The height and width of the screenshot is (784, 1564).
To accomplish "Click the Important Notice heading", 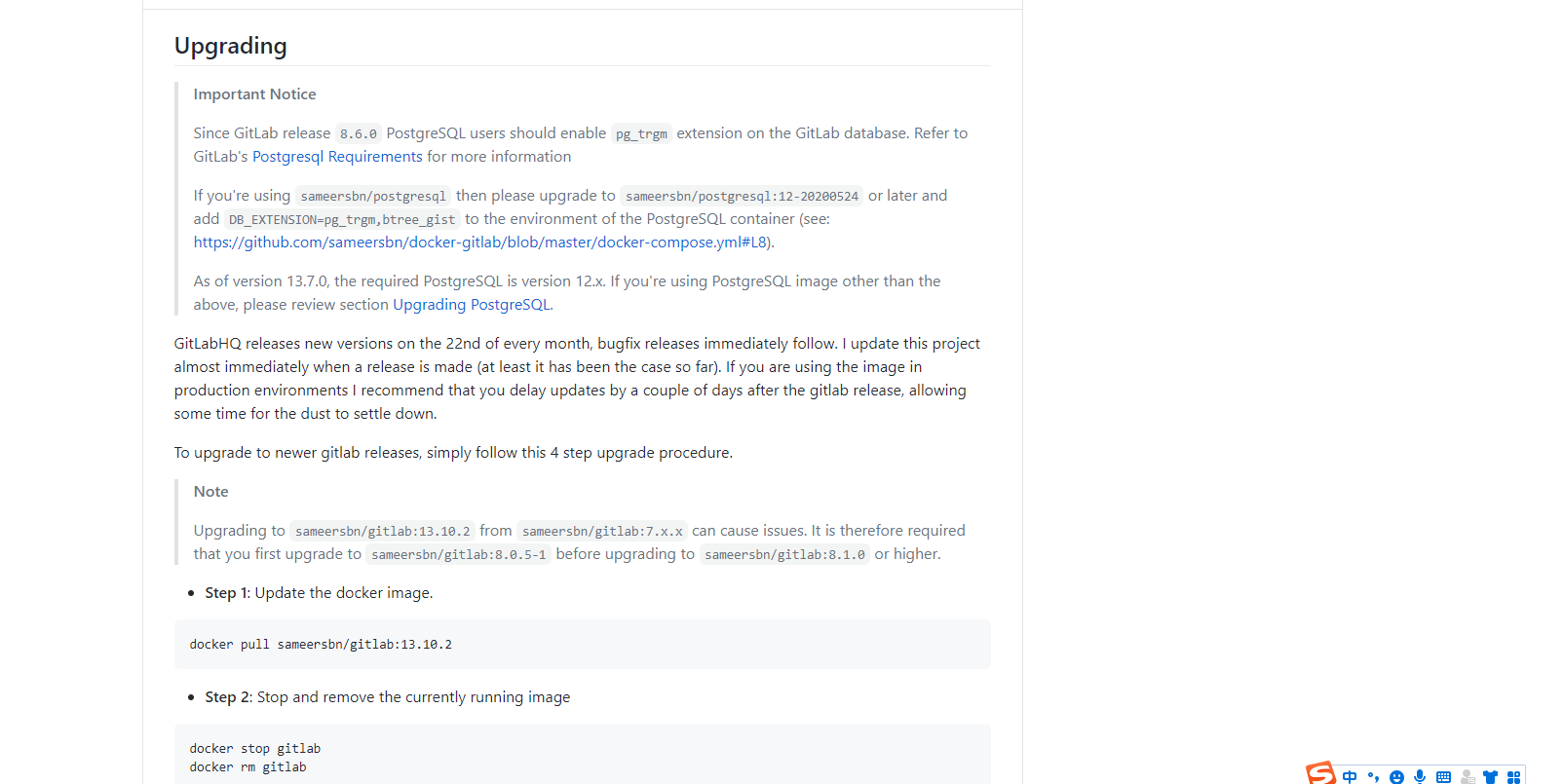I will click(x=254, y=94).
